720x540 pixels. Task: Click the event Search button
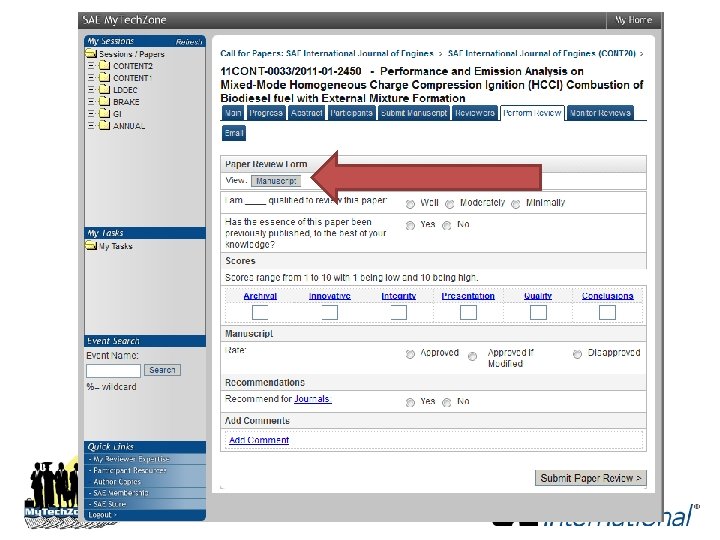tap(162, 370)
